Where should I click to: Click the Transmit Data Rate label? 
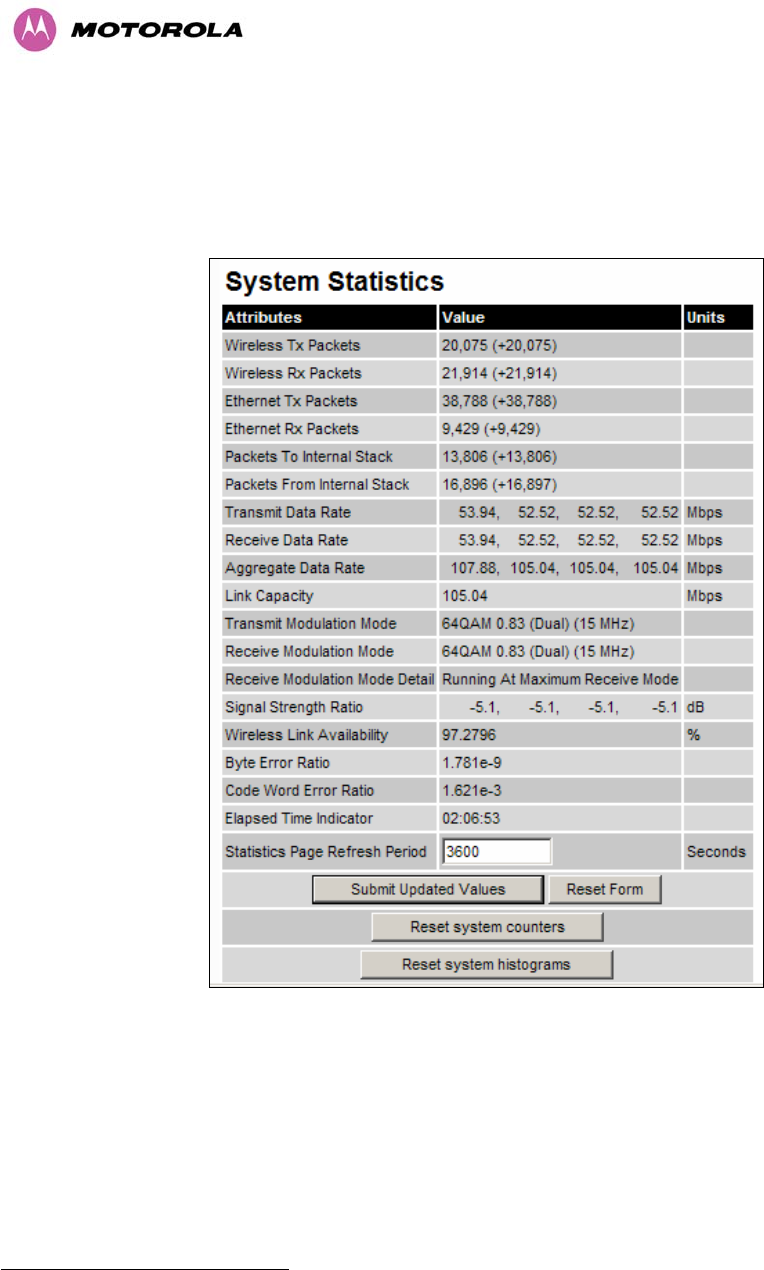288,513
